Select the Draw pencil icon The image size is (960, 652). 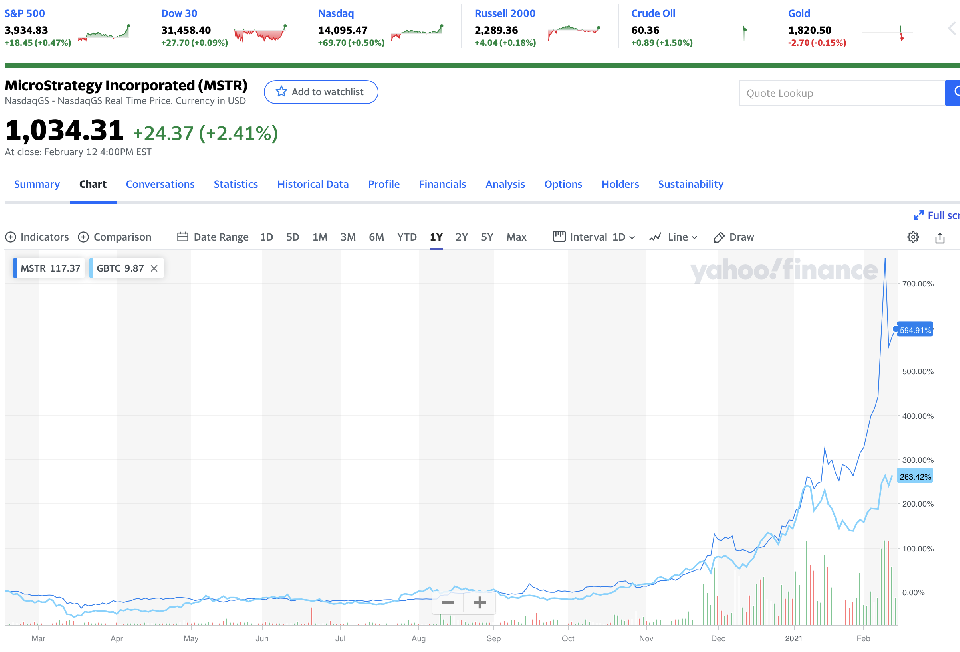719,238
